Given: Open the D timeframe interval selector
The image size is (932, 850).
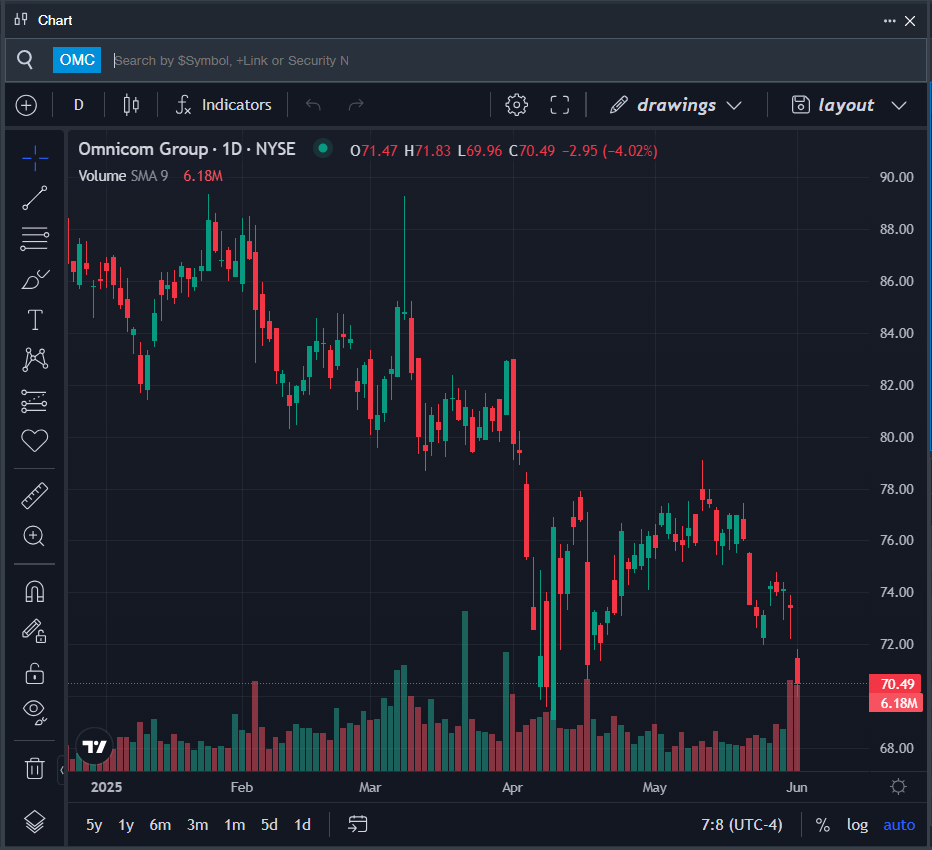Looking at the screenshot, I should (78, 105).
